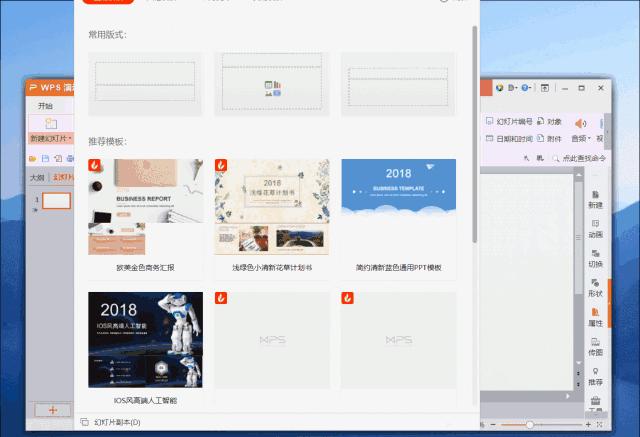Screen dimensions: 640x437
Task: Click the save icon in quick toolbar
Action: click(x=45, y=158)
